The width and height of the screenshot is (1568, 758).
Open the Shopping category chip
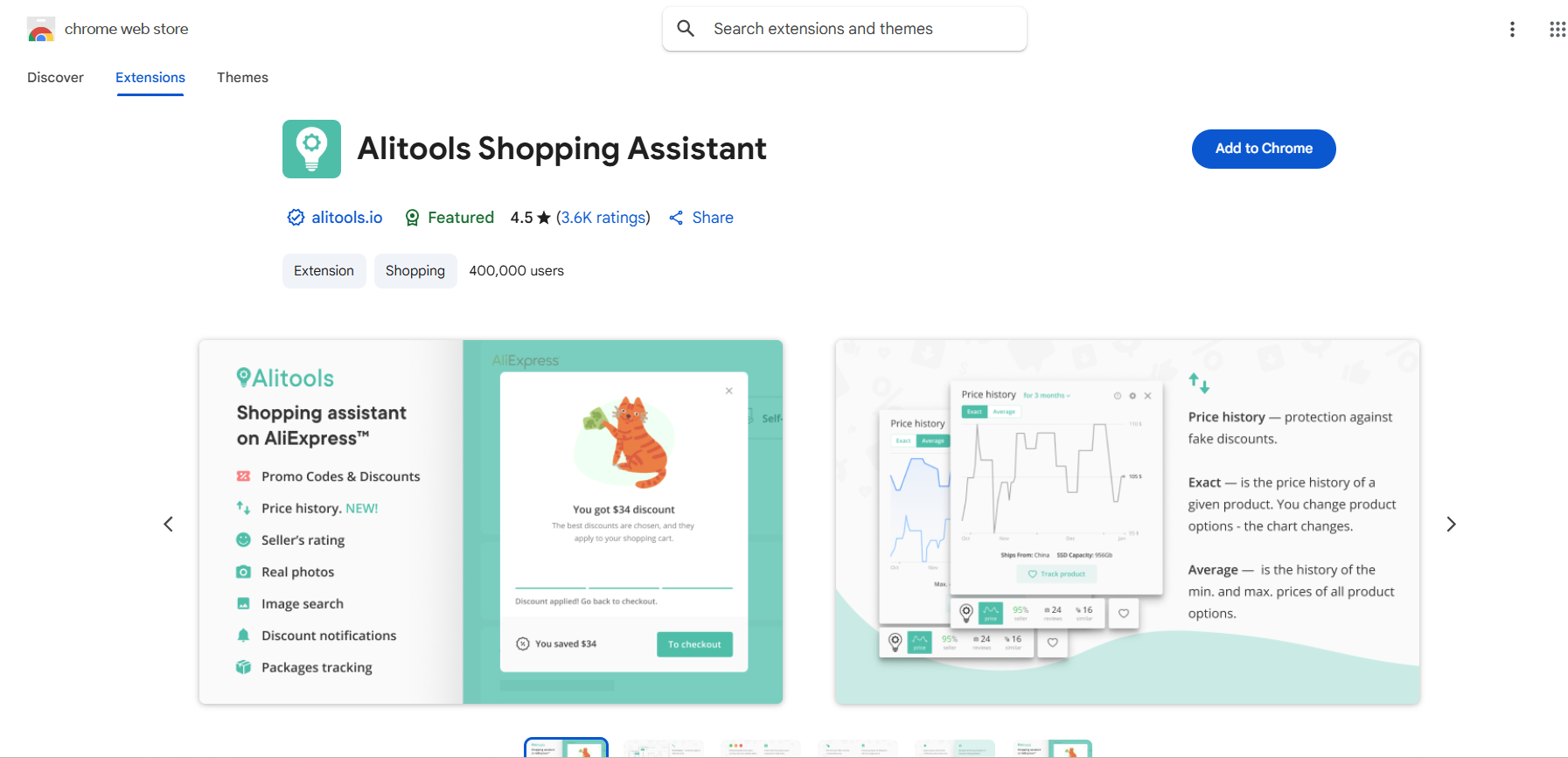point(415,271)
